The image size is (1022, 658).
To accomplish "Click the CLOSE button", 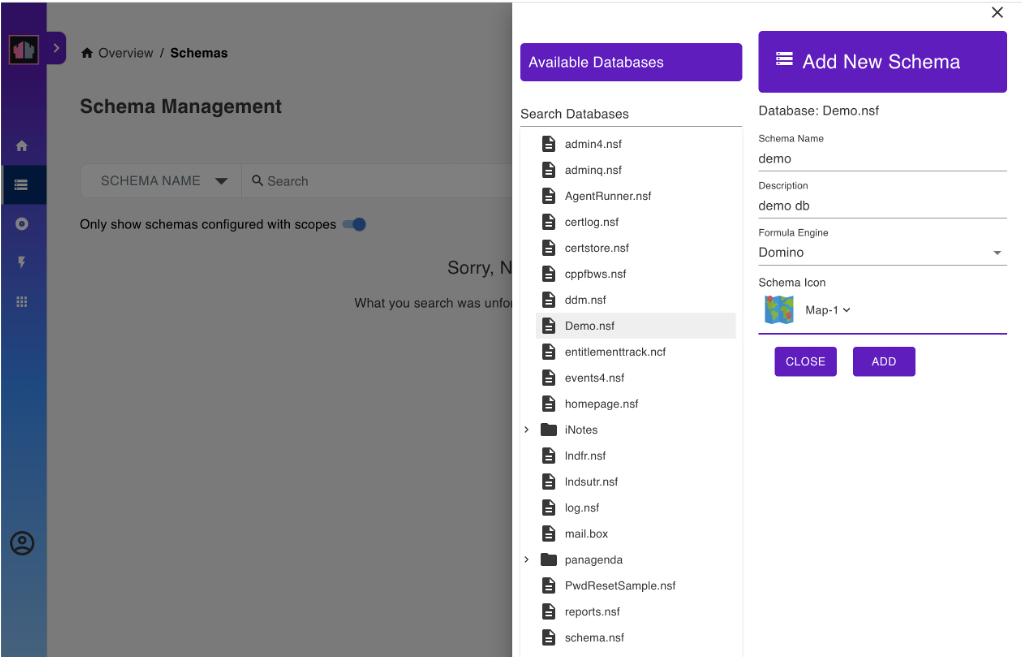I will 806,362.
